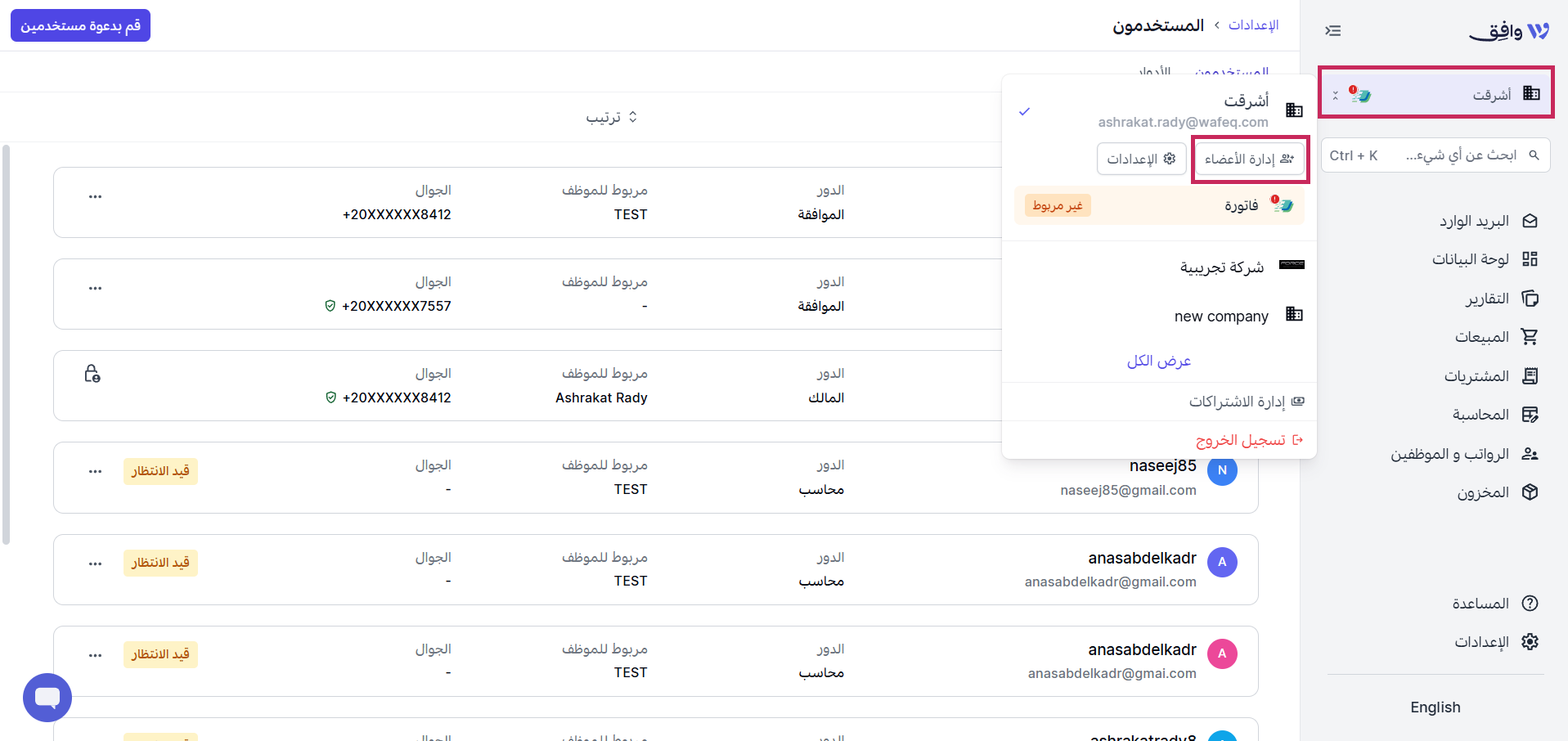Select the checked أشرقت organization entry
This screenshot has height=741, width=1568.
coord(1160,110)
